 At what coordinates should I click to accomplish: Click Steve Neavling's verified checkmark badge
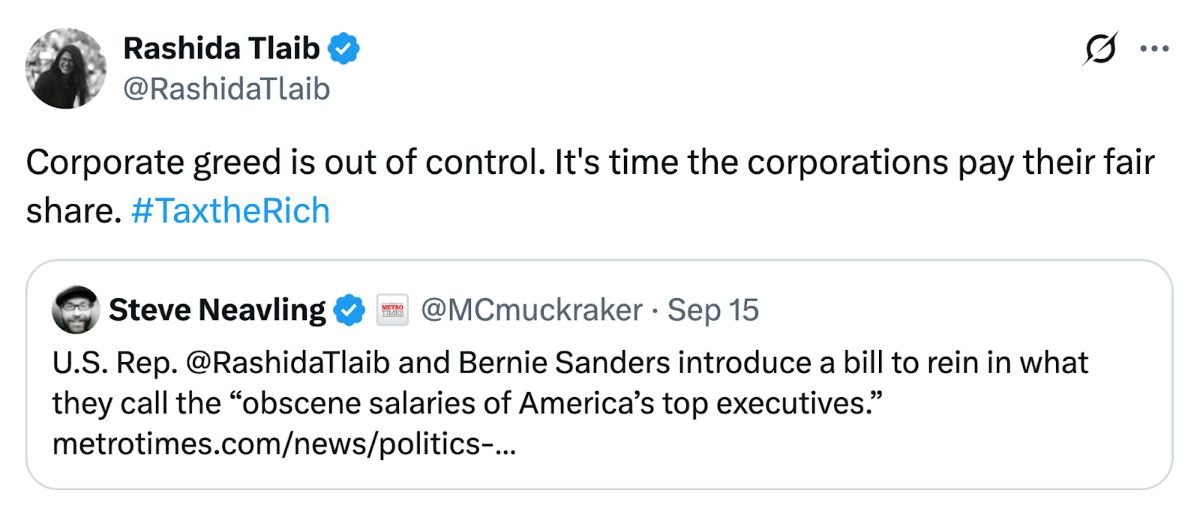348,311
